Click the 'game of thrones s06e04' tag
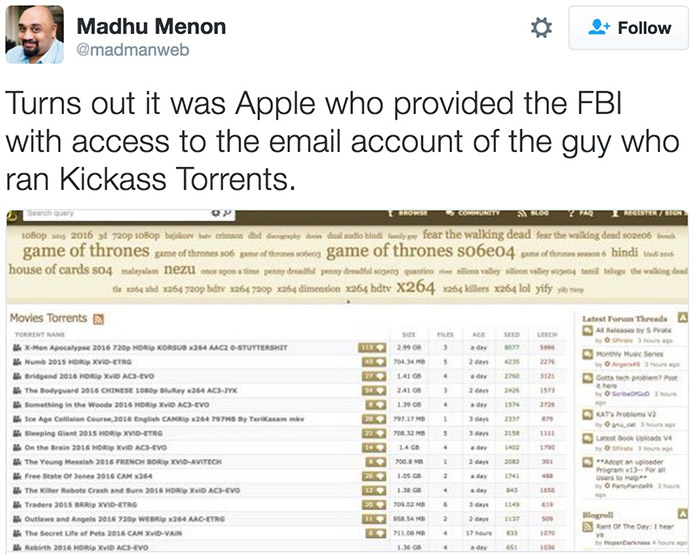This screenshot has height=555, width=700. tap(403, 250)
